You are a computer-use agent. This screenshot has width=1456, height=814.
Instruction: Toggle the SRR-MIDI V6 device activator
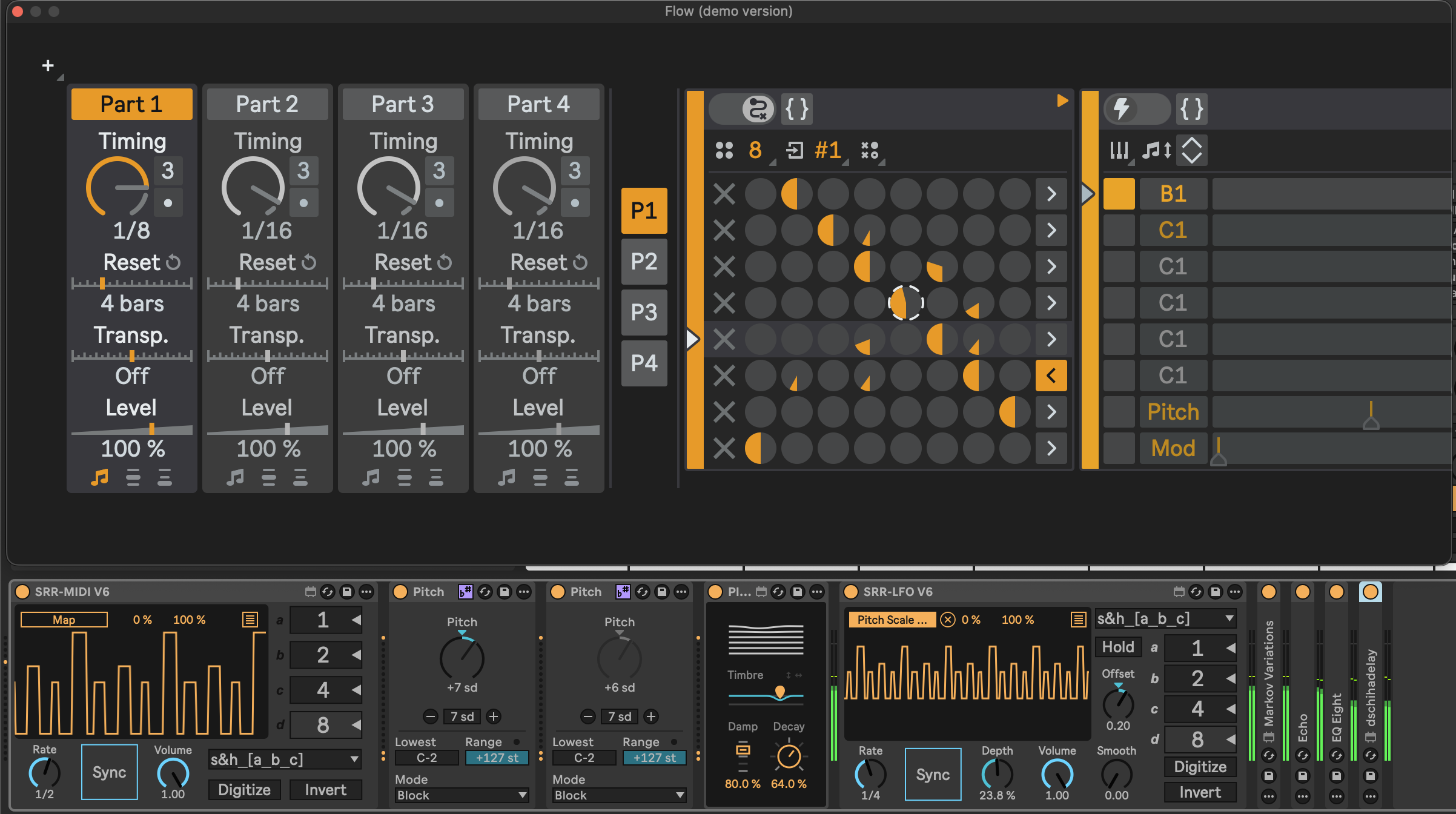point(22,592)
